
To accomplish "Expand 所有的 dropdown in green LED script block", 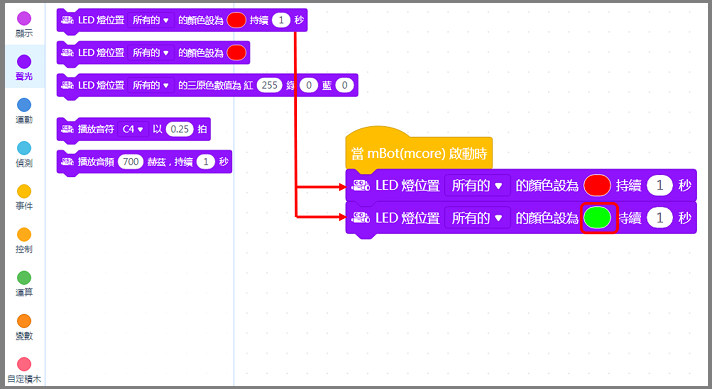I will click(x=477, y=218).
